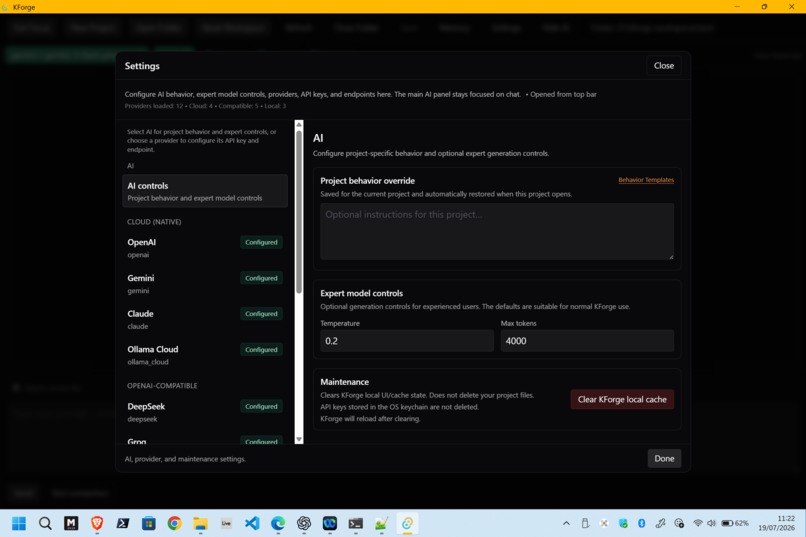Click the provider list scroll-up arrow
Screen dimensions: 806x537
coord(299,125)
